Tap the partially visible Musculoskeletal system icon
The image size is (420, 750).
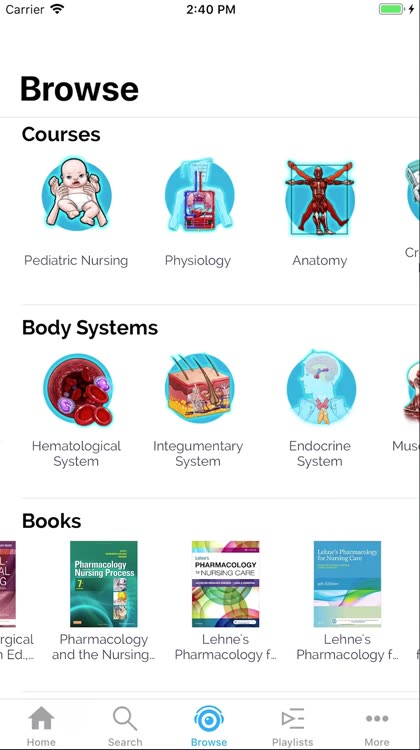(x=412, y=390)
